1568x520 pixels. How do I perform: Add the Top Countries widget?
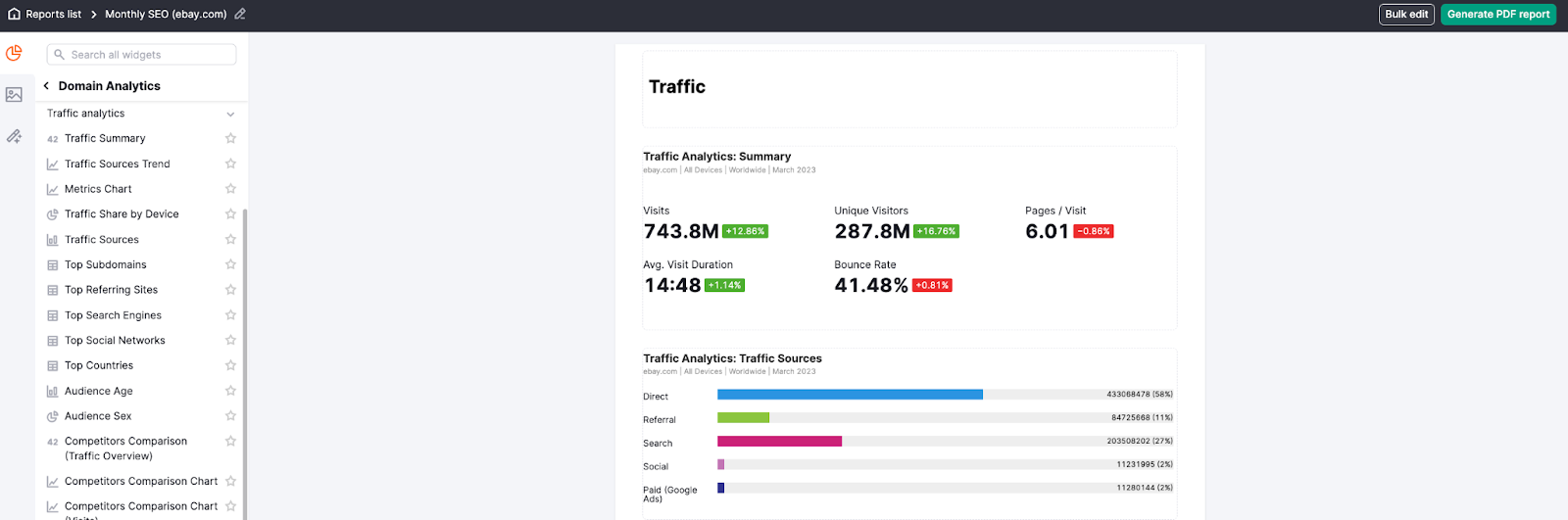(x=99, y=365)
